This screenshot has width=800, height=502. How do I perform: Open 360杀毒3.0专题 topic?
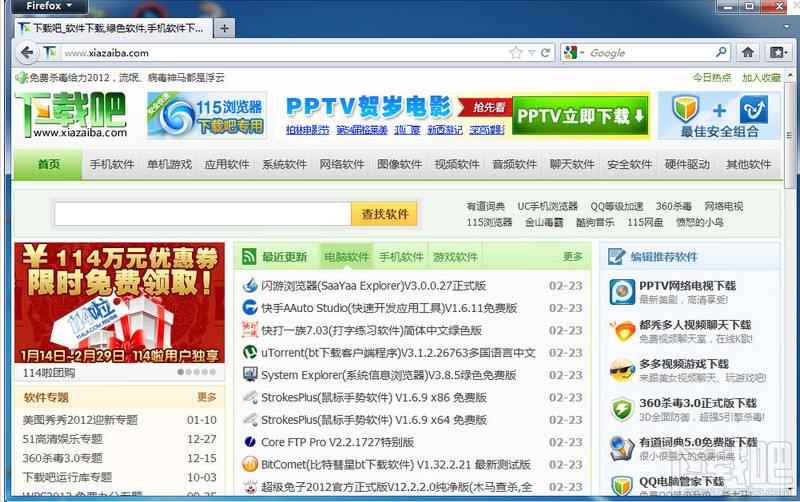(x=62, y=458)
